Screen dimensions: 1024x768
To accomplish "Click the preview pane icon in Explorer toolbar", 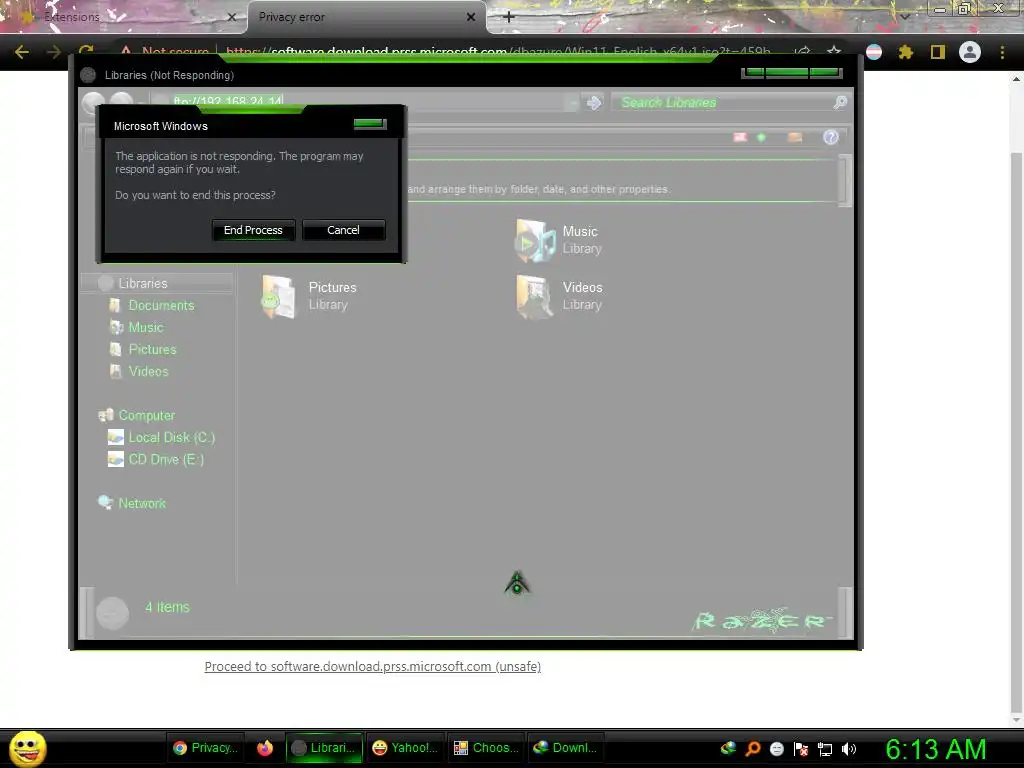I will tap(795, 137).
